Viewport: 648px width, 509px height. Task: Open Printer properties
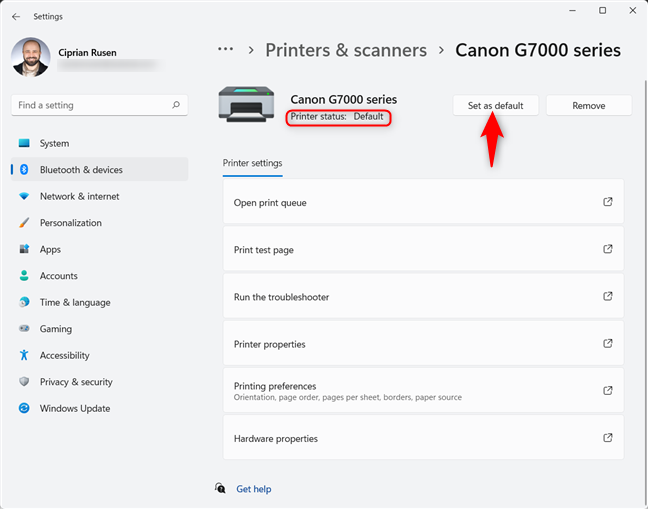[423, 344]
